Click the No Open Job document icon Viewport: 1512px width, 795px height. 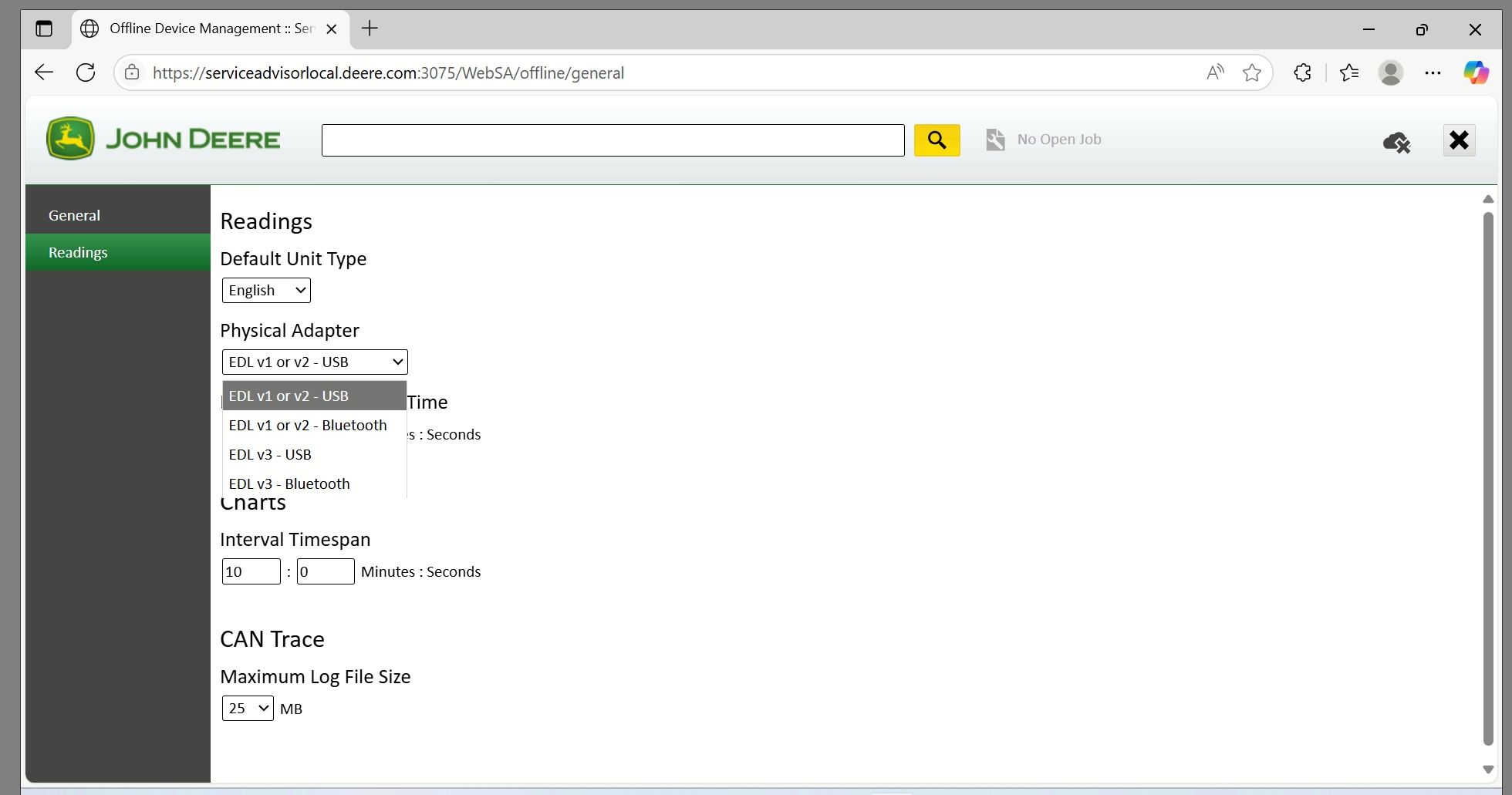[995, 140]
